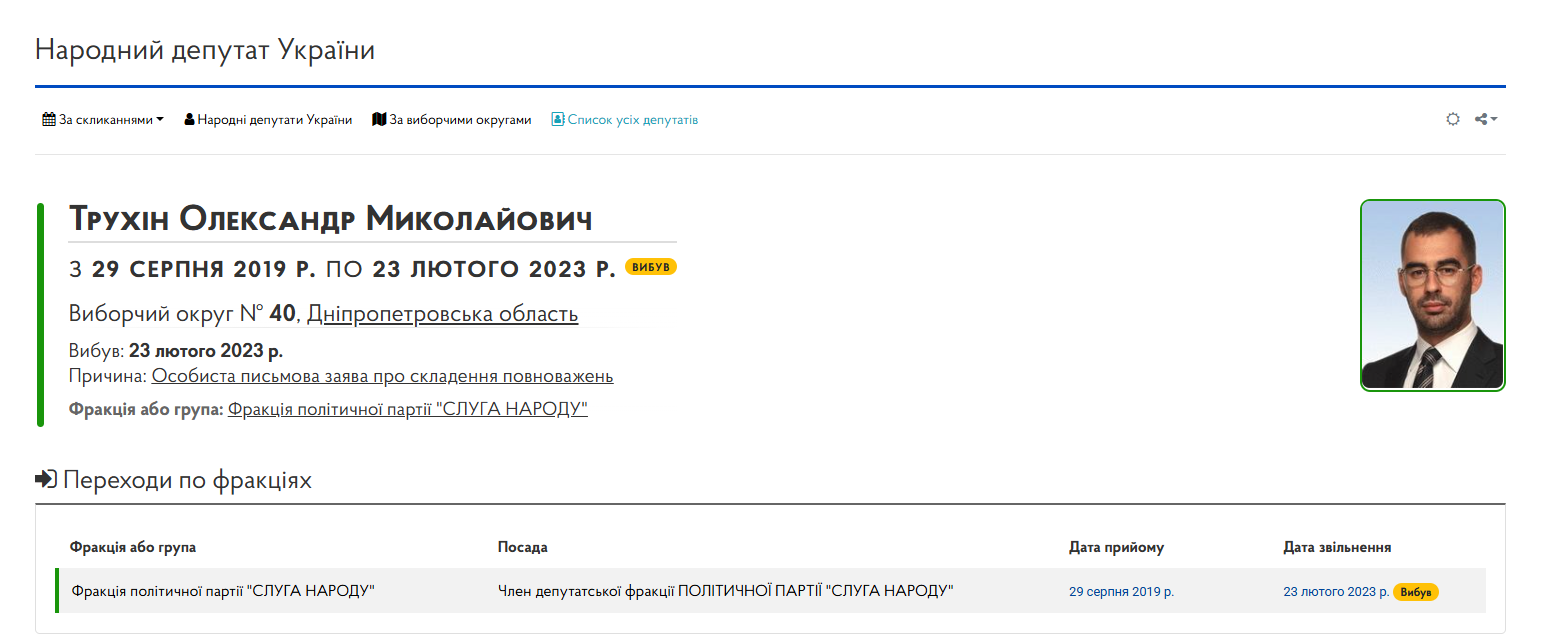Click the Фракція або група column header
The width and height of the screenshot is (1547, 635).
tap(133, 547)
